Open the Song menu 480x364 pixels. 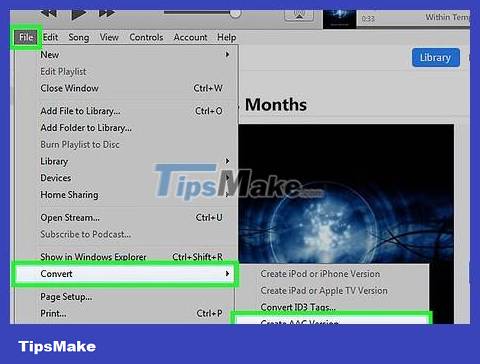(79, 37)
